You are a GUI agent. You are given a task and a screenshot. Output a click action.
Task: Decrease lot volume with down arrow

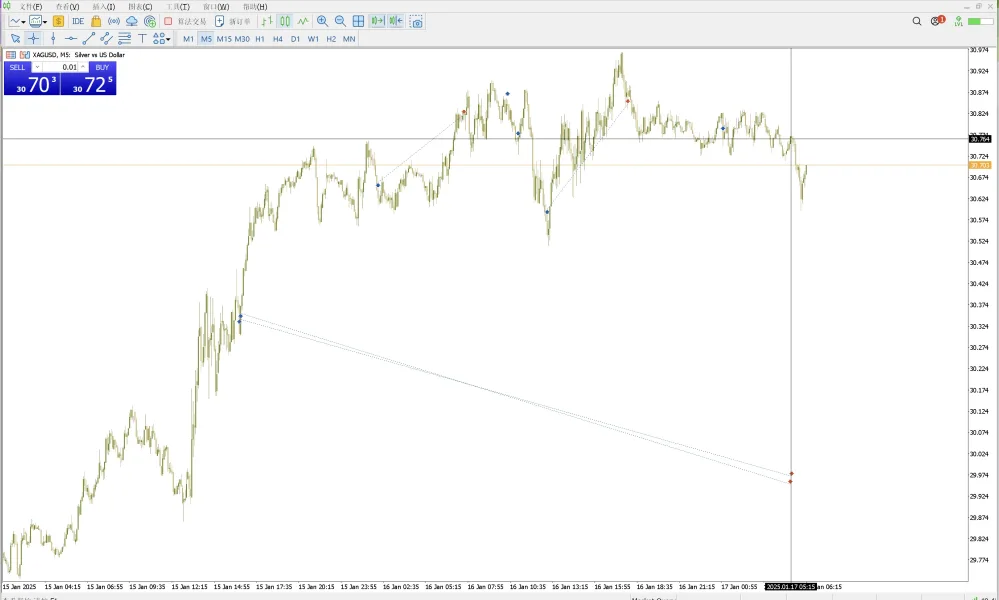[x=37, y=67]
